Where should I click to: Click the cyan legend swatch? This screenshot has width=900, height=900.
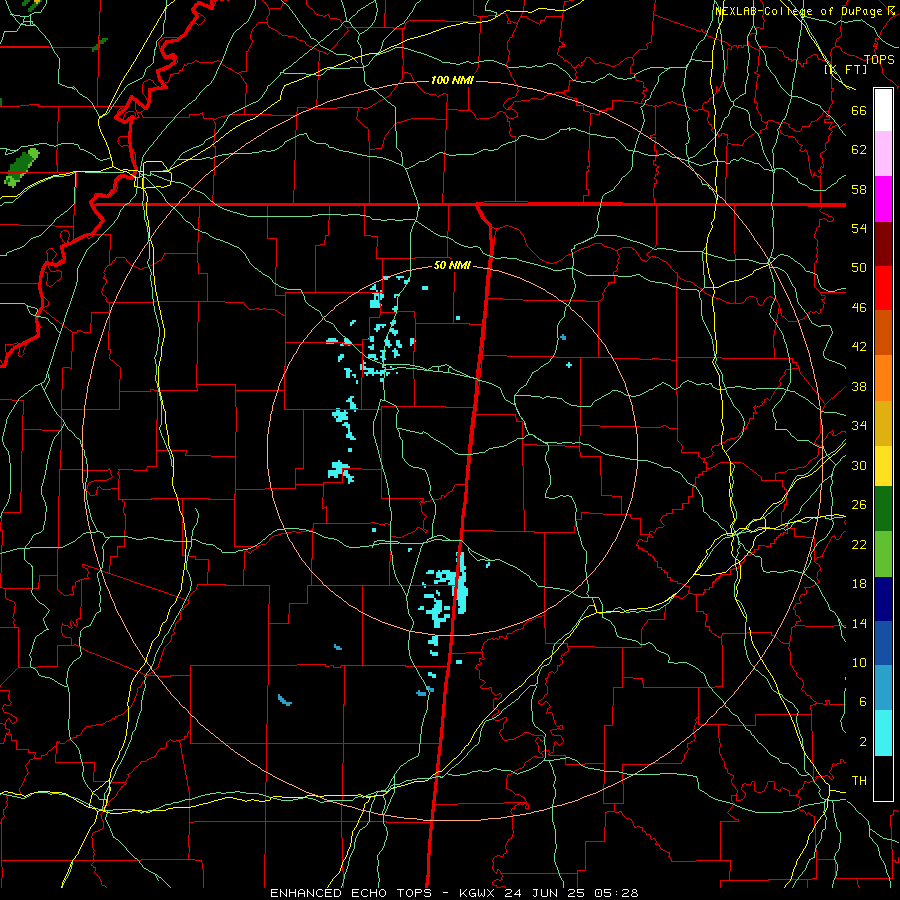pyautogui.click(x=883, y=733)
